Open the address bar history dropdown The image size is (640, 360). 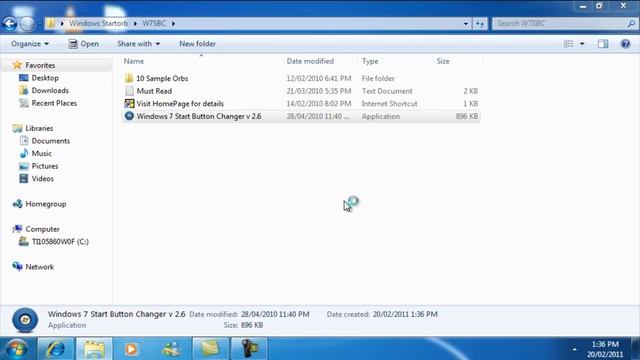466,24
